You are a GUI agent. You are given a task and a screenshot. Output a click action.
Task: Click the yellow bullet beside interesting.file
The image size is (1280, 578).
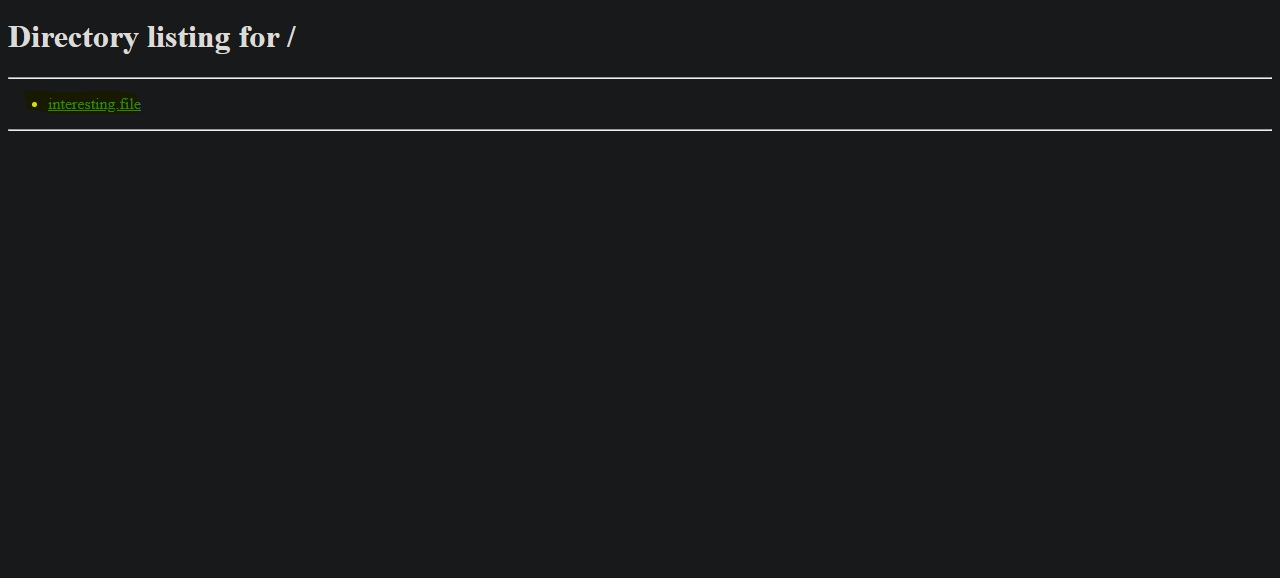click(35, 104)
